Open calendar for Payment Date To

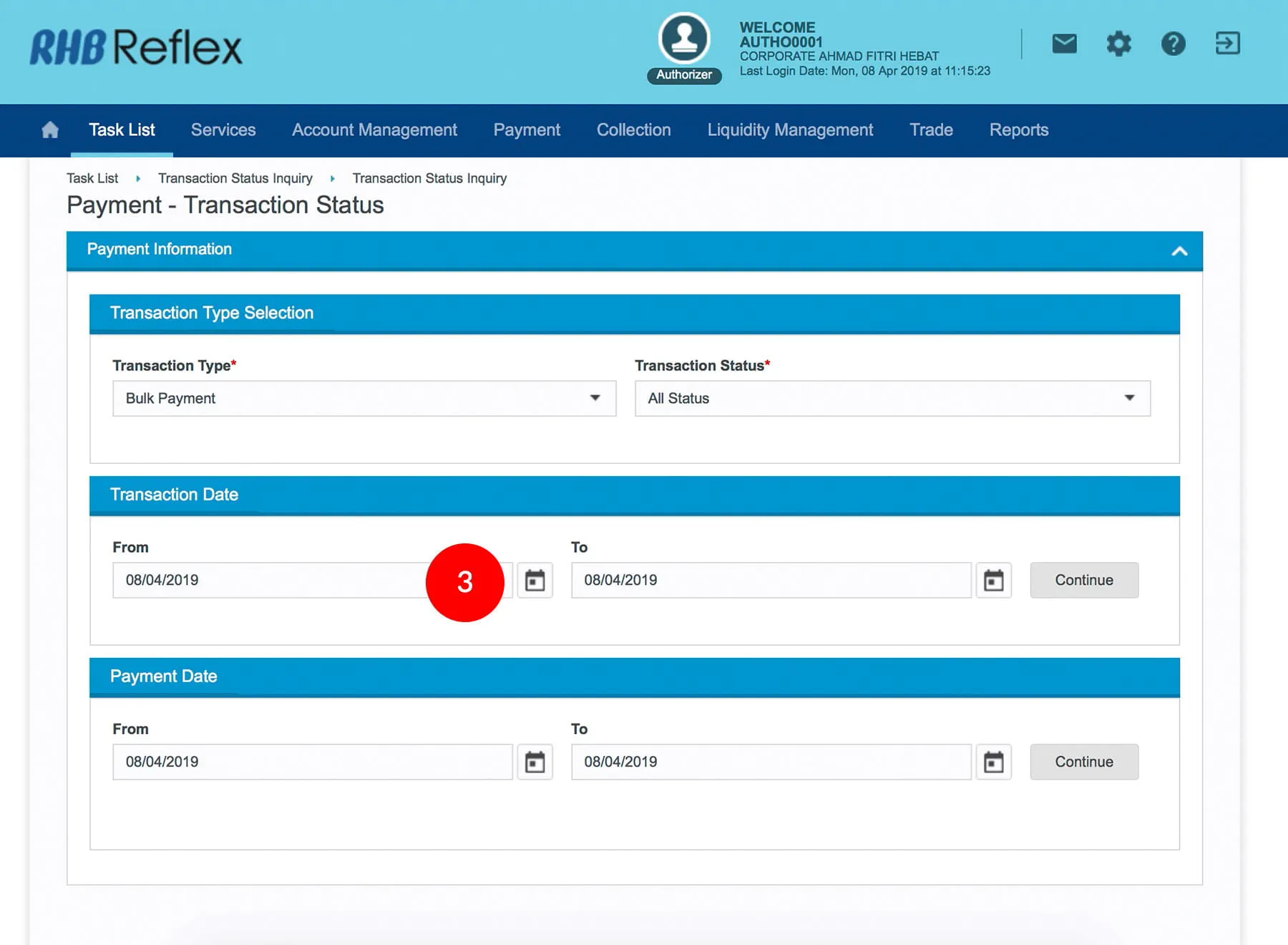click(x=993, y=762)
